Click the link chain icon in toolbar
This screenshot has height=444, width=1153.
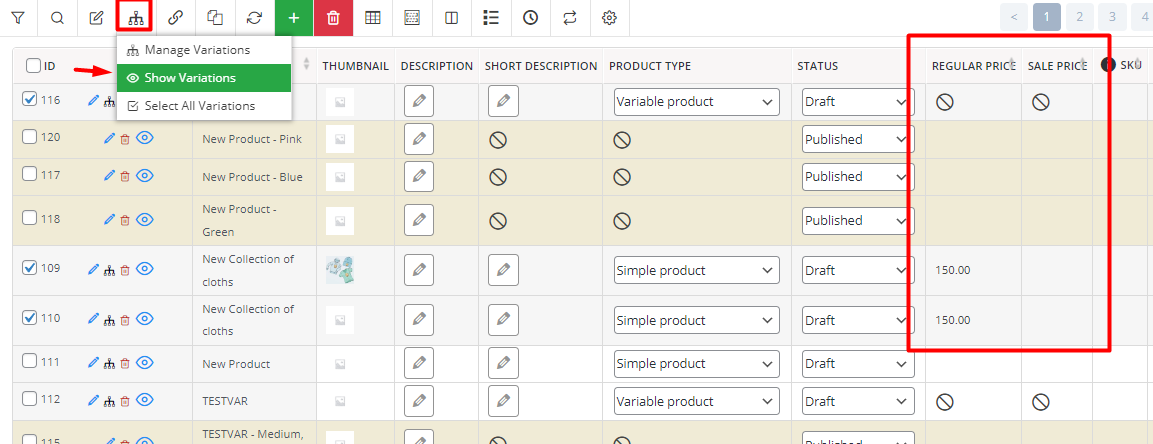[x=176, y=18]
